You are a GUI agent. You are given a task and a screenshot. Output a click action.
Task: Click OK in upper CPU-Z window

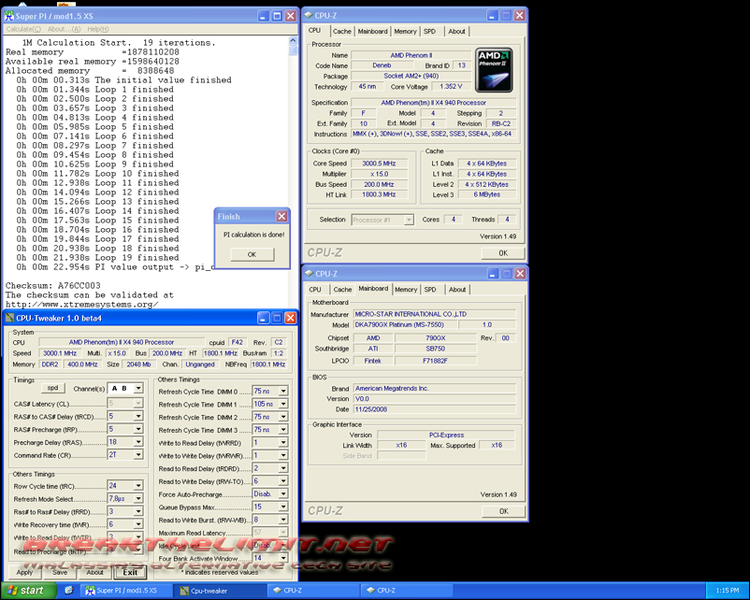pos(503,253)
